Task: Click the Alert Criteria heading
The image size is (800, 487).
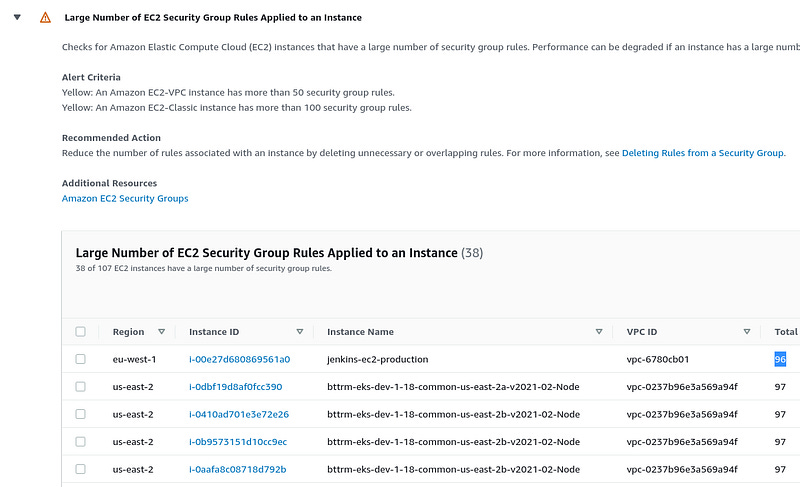Action: [x=91, y=77]
